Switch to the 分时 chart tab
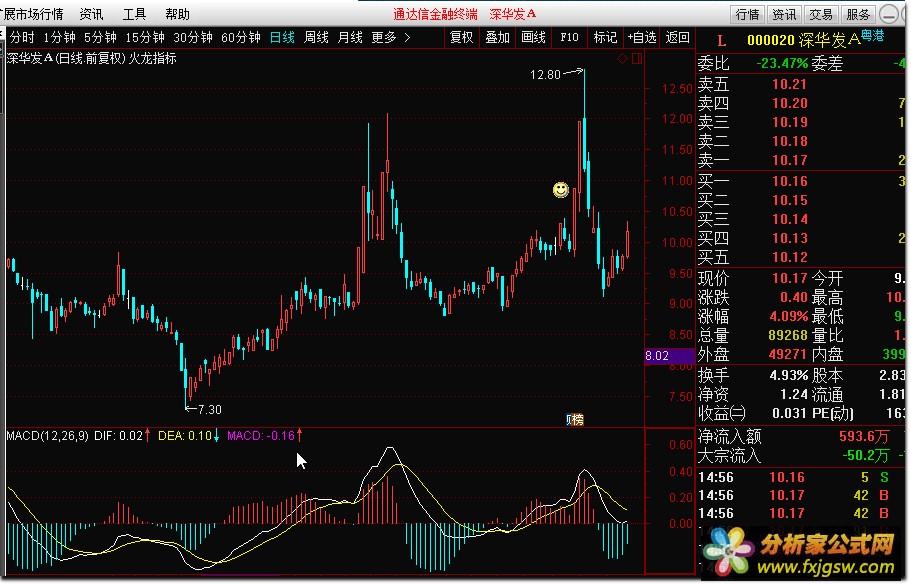The width and height of the screenshot is (911, 584). [x=22, y=38]
